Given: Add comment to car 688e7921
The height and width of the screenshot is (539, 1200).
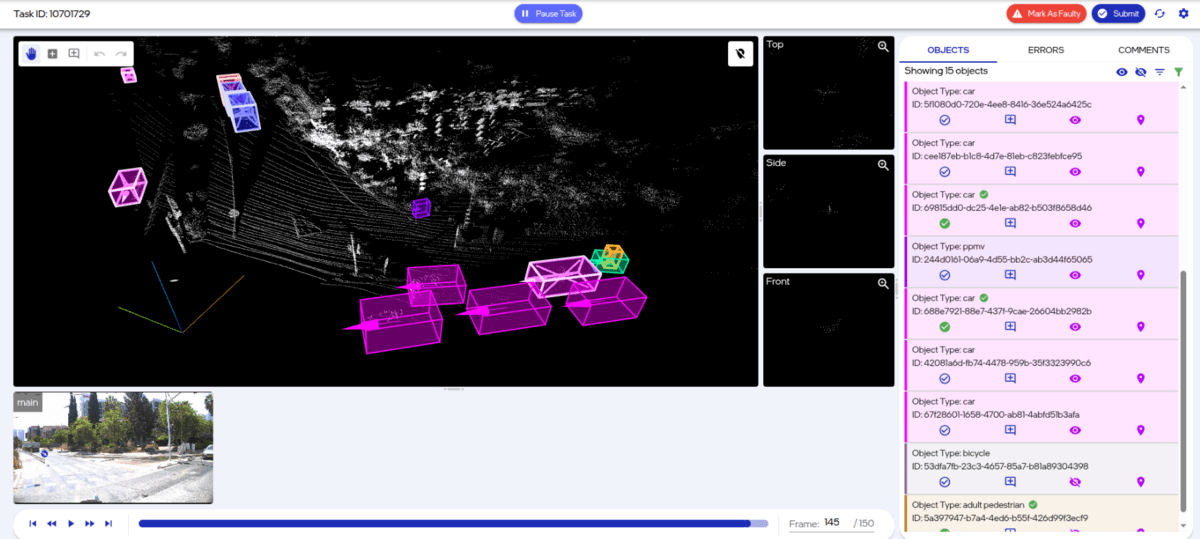Looking at the screenshot, I should [1010, 327].
